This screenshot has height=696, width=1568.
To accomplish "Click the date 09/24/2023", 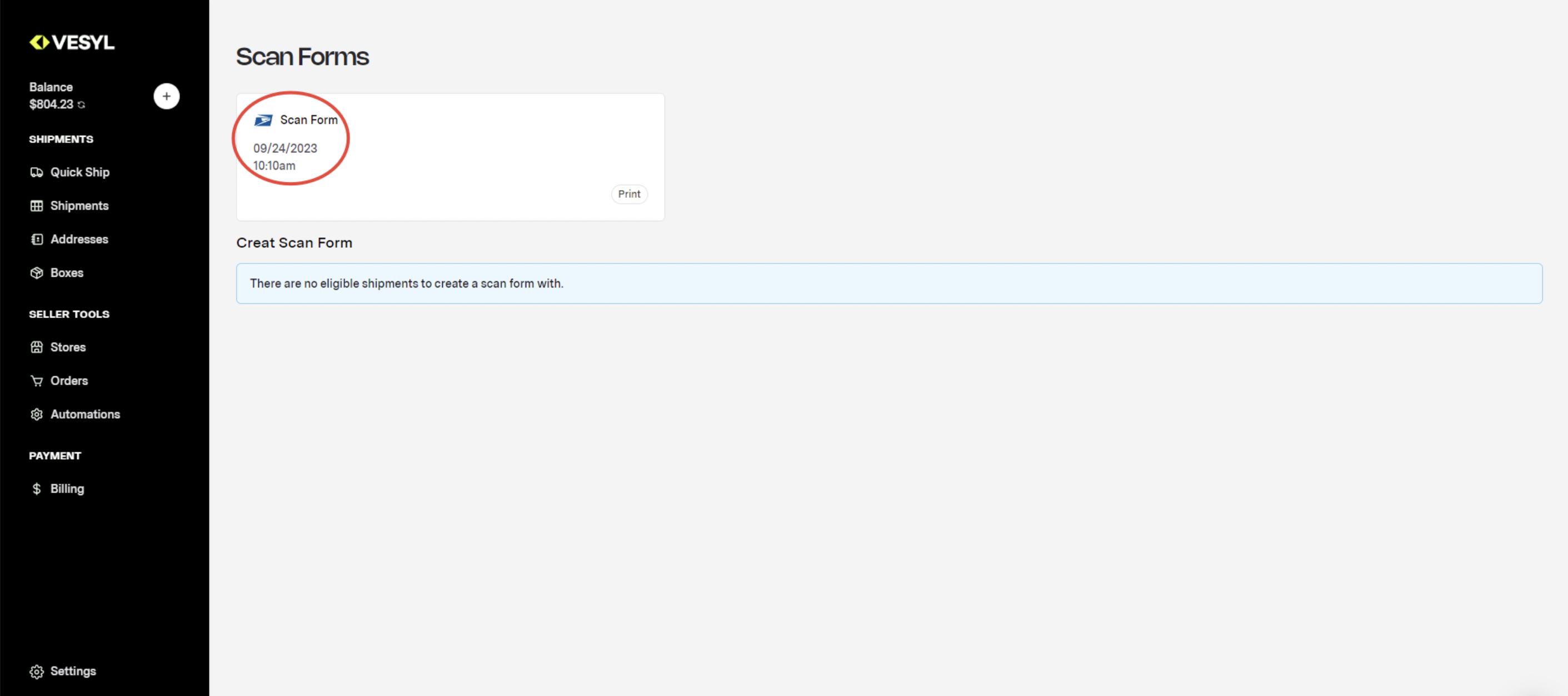I will click(285, 148).
